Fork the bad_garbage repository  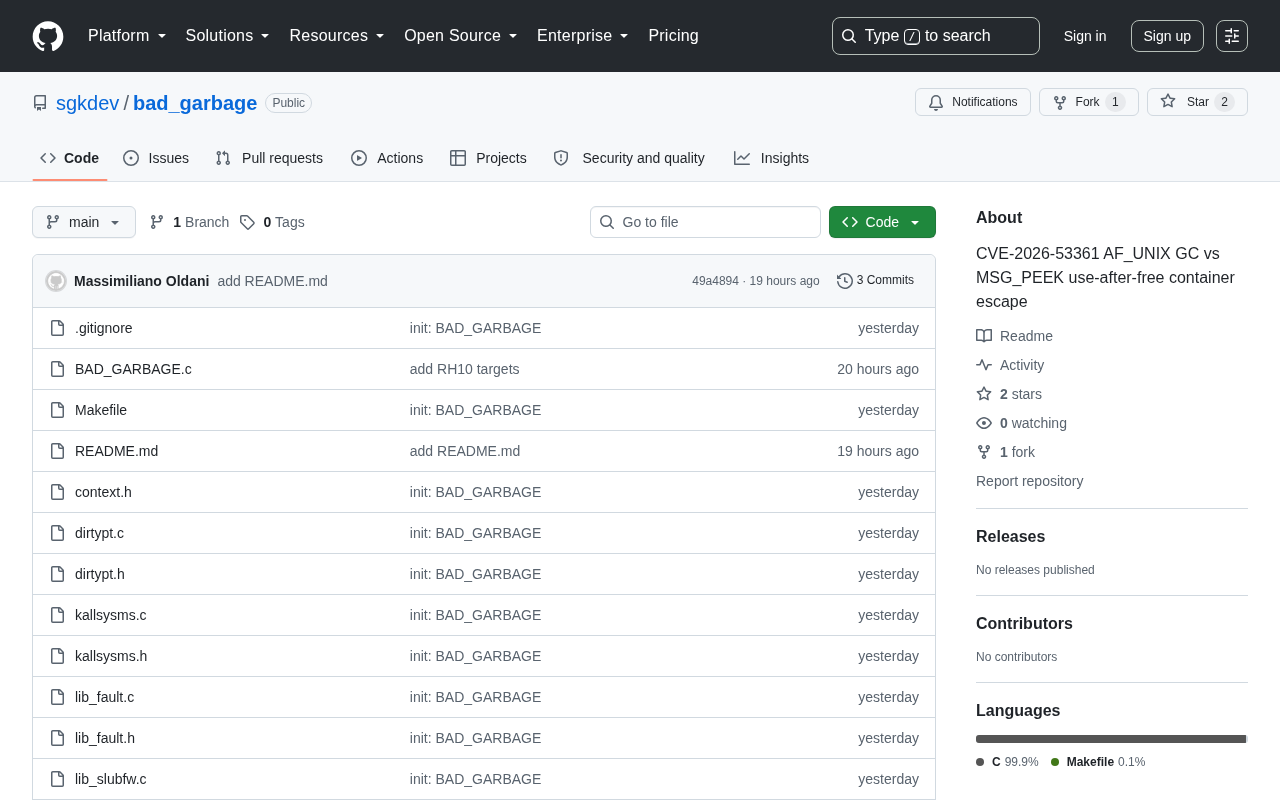(1089, 102)
